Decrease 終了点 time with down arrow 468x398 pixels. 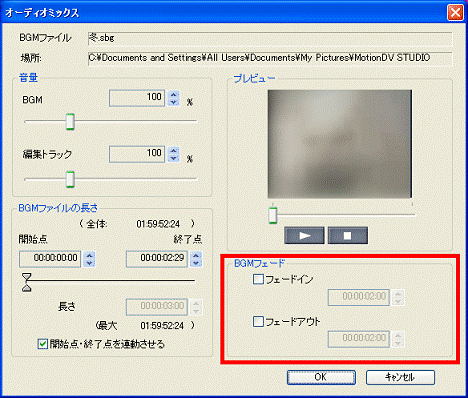click(x=196, y=263)
